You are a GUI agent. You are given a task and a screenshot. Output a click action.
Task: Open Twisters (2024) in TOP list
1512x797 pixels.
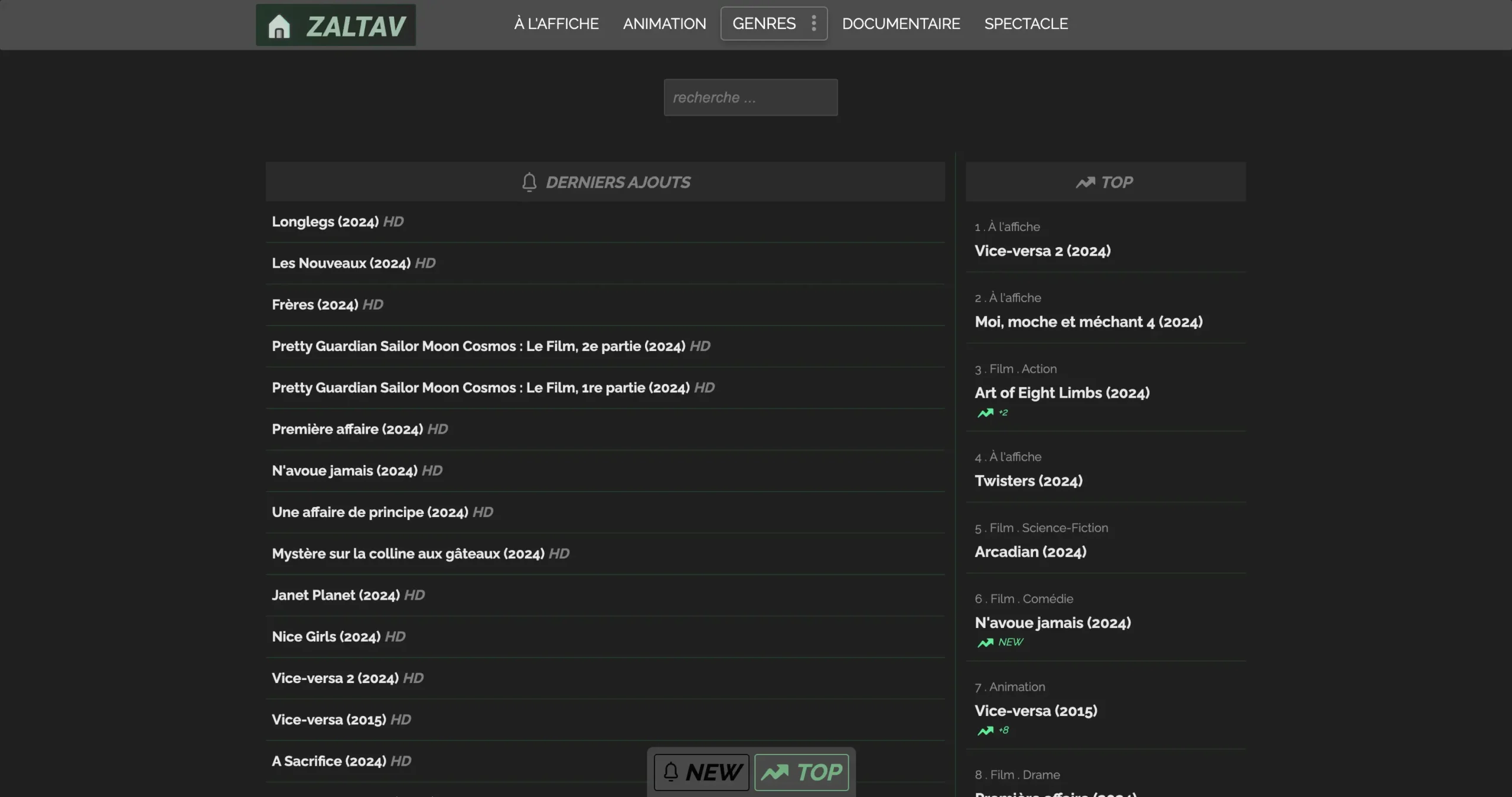[x=1028, y=480]
